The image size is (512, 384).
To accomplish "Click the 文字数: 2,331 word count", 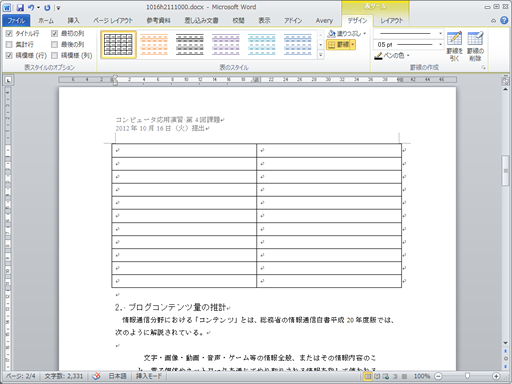I will click(x=64, y=376).
